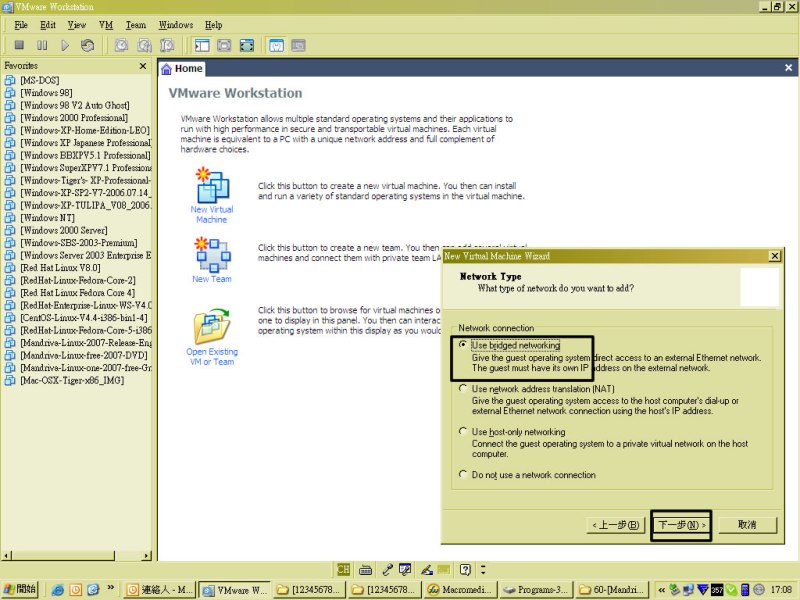Switch to Macromedi... taskbar button
Image resolution: width=800 pixels, height=600 pixels.
[459, 590]
